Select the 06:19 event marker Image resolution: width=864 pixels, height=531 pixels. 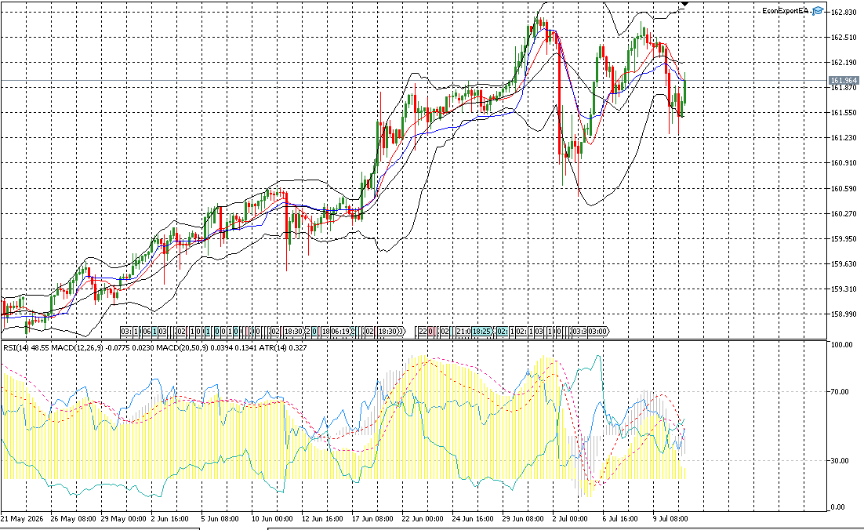pos(342,332)
